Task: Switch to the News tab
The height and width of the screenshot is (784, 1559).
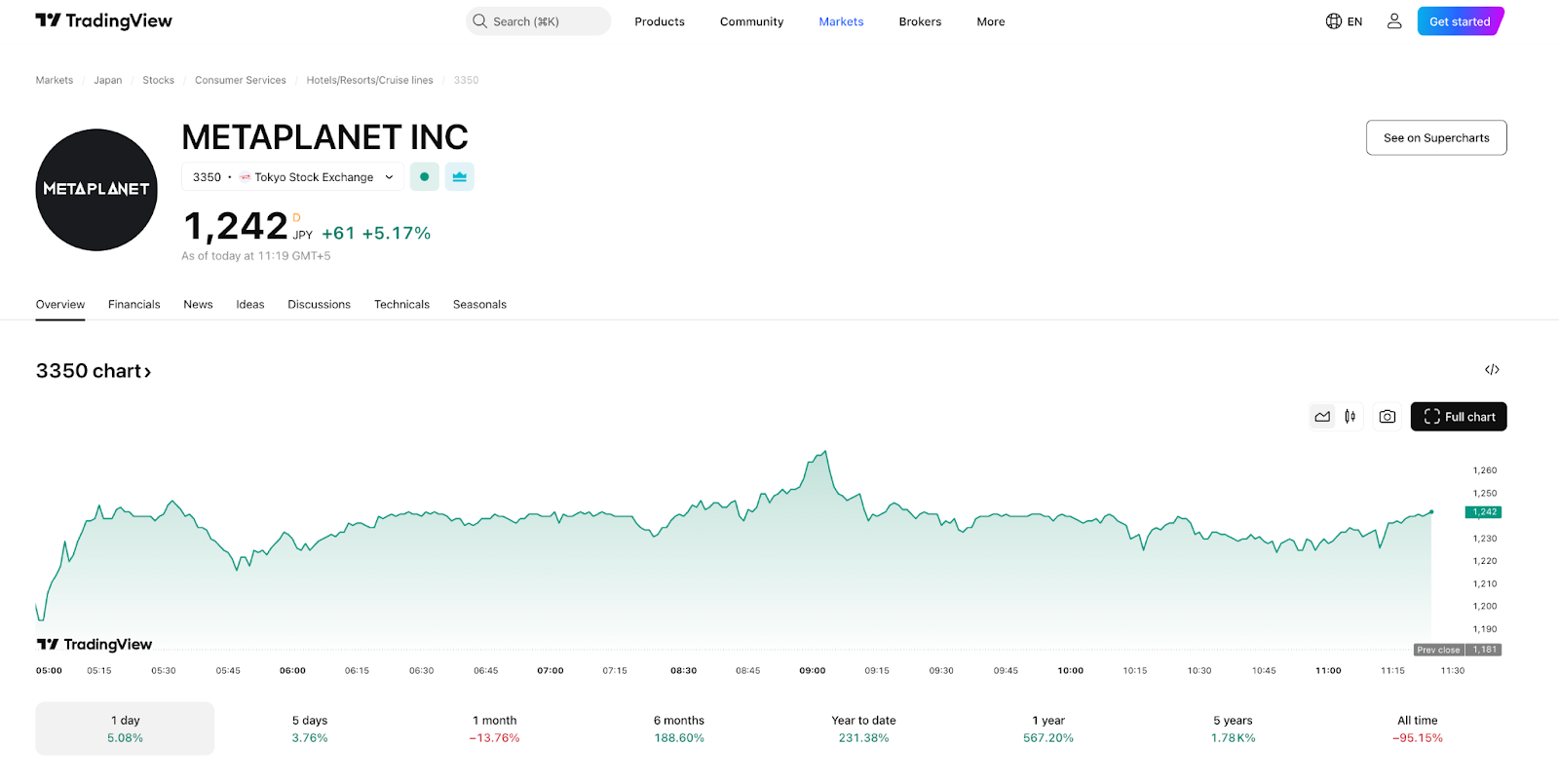Action: click(198, 305)
